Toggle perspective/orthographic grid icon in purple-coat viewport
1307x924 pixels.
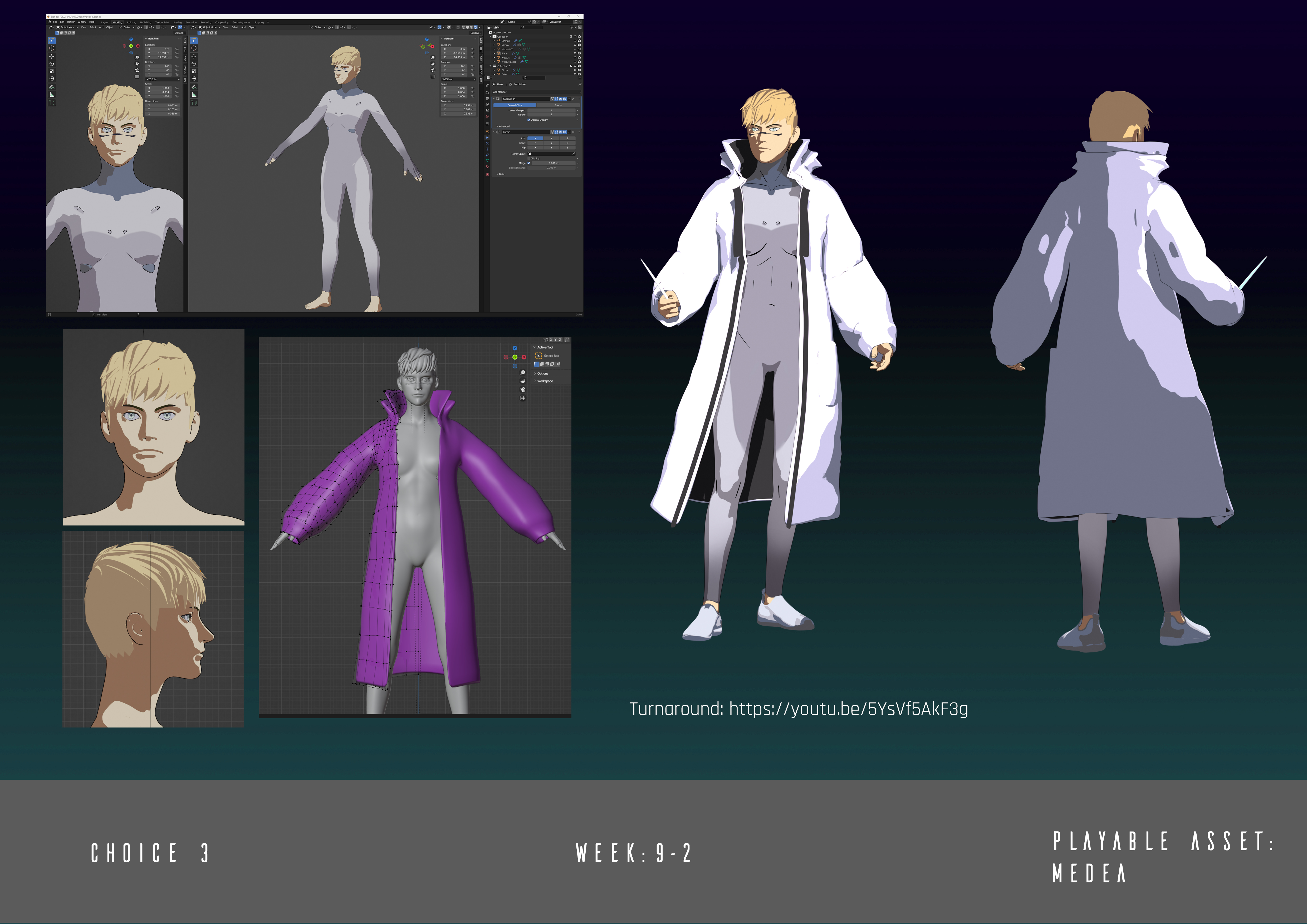coord(523,398)
